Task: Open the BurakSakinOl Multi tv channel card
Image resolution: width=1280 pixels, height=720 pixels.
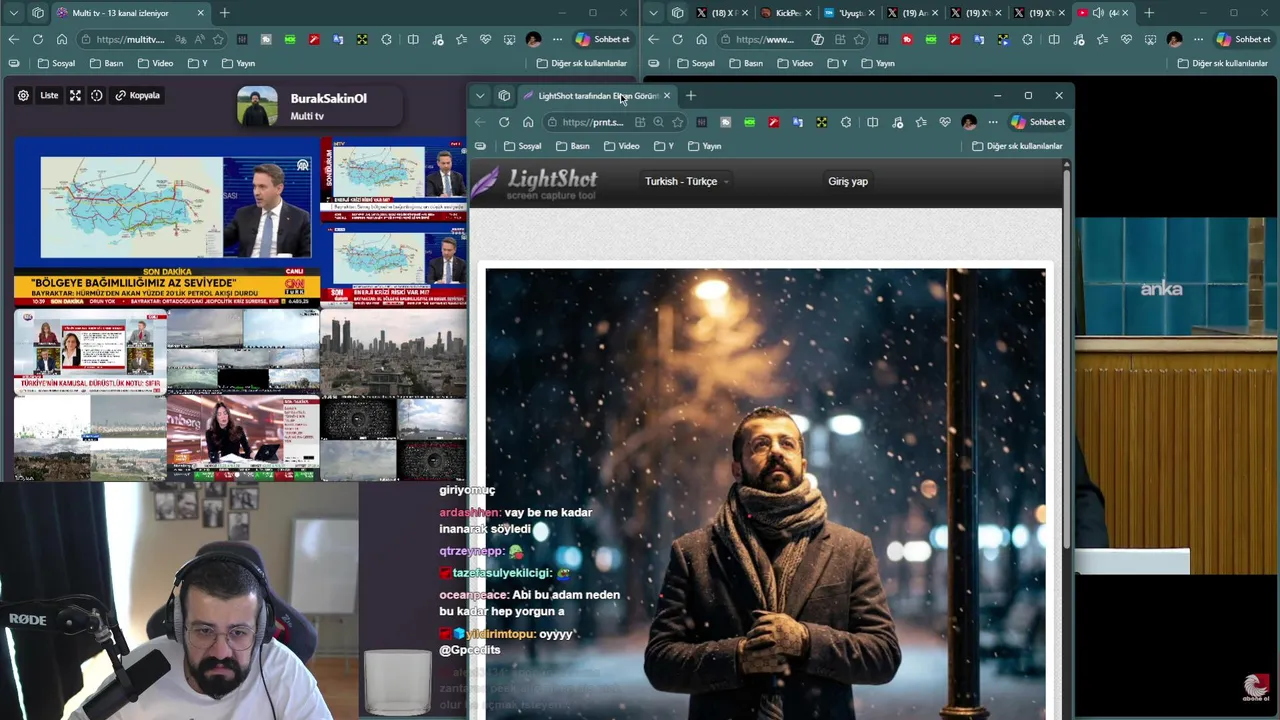Action: tap(318, 106)
